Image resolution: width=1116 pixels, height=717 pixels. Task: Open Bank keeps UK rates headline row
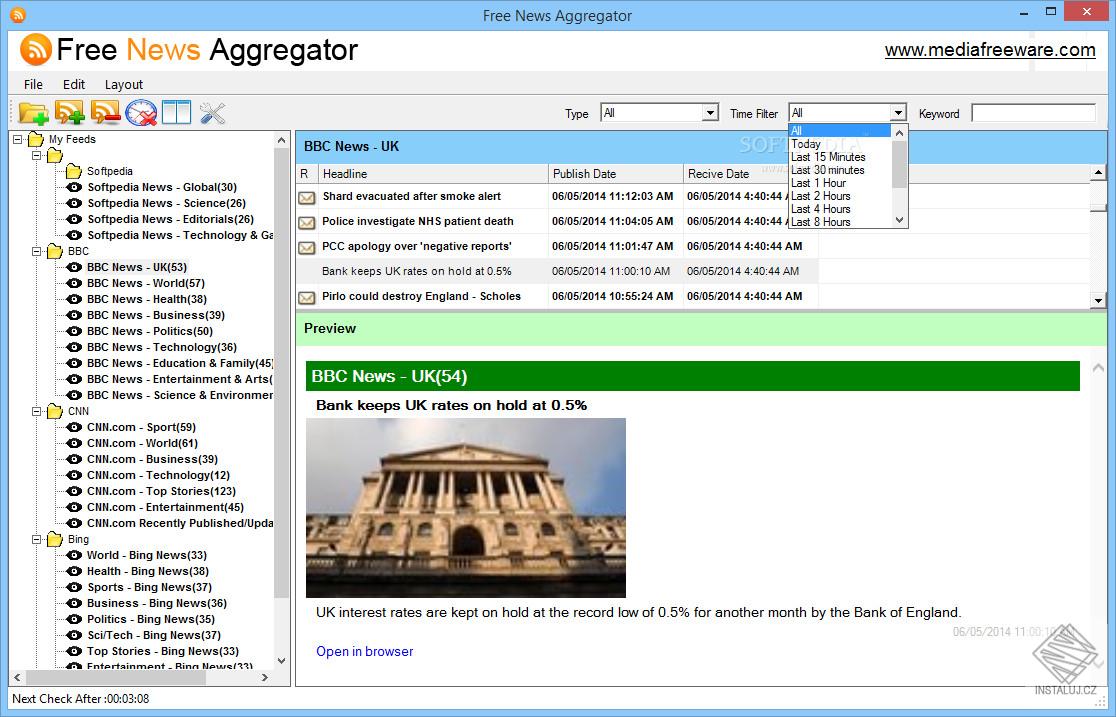(557, 271)
